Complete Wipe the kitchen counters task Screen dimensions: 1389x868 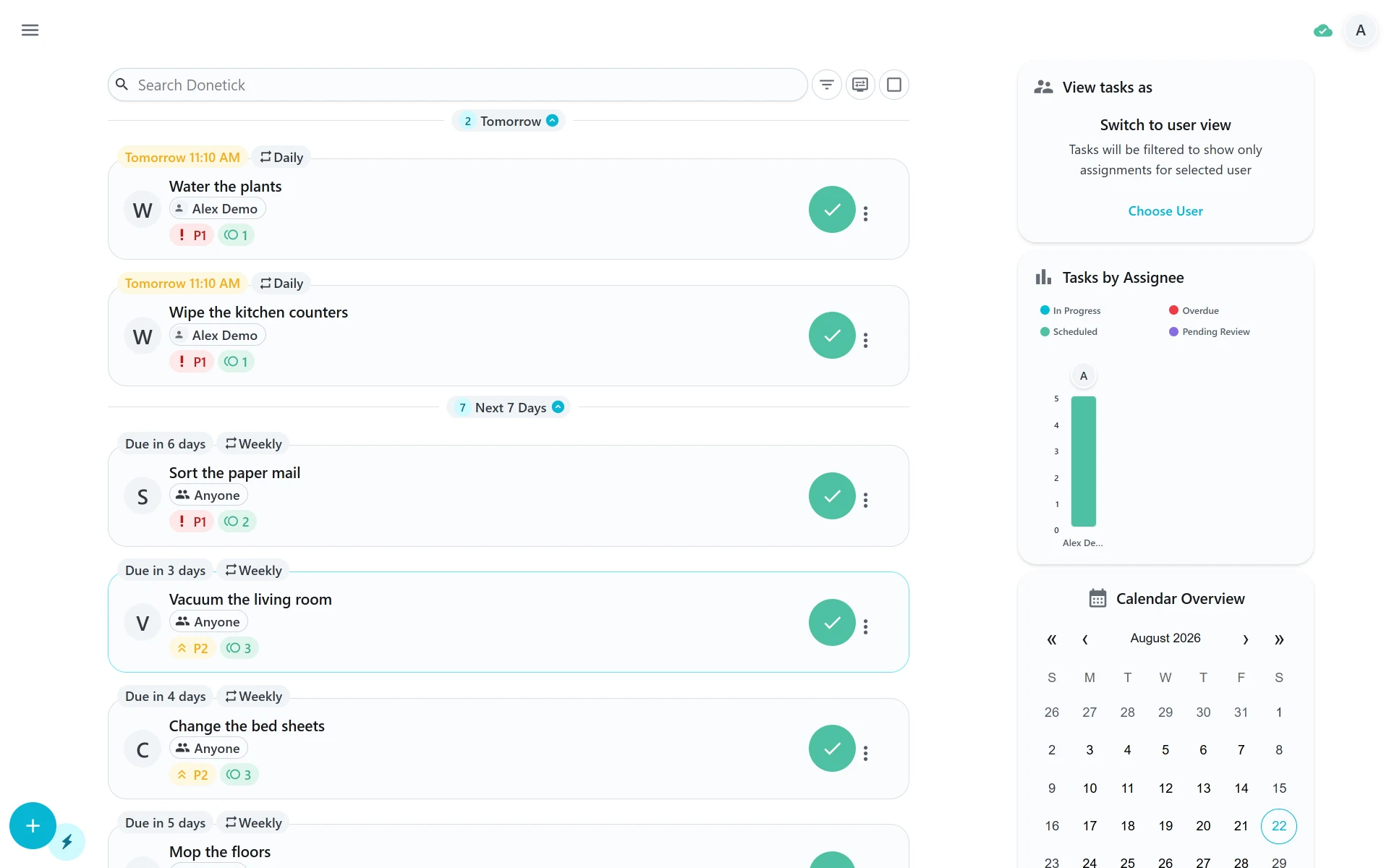tap(832, 336)
